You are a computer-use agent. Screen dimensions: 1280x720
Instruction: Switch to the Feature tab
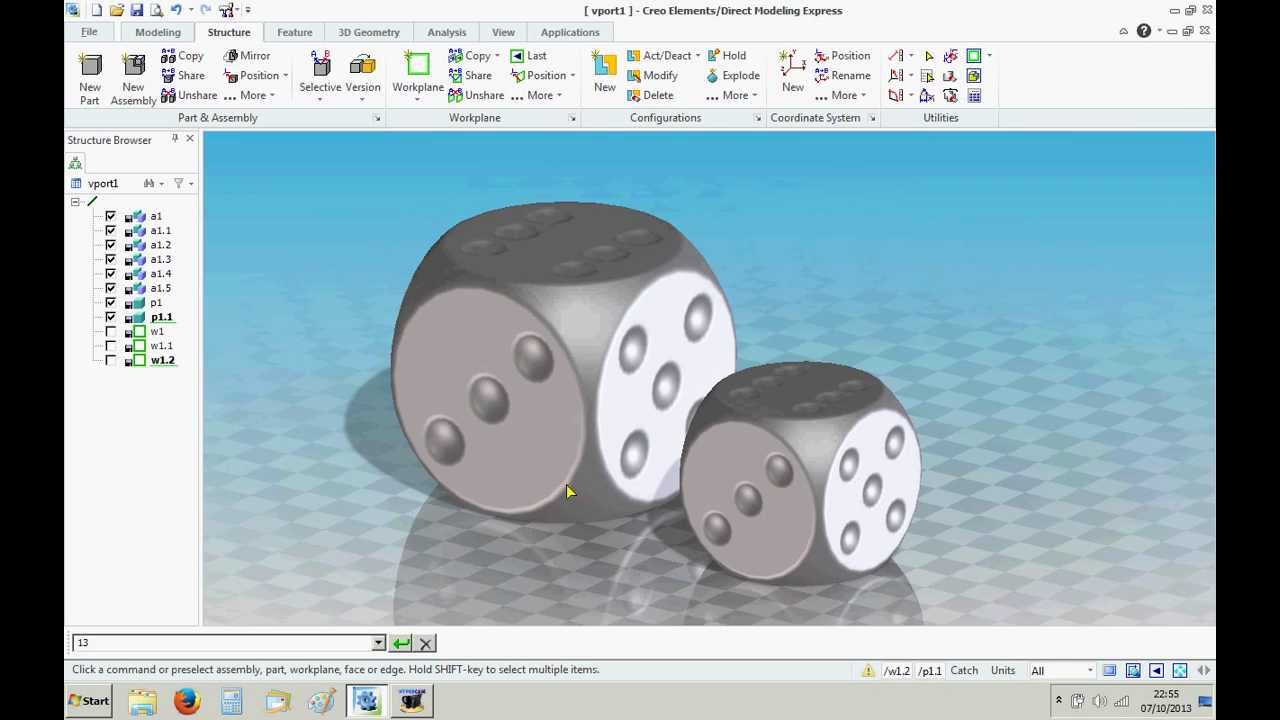pos(295,32)
